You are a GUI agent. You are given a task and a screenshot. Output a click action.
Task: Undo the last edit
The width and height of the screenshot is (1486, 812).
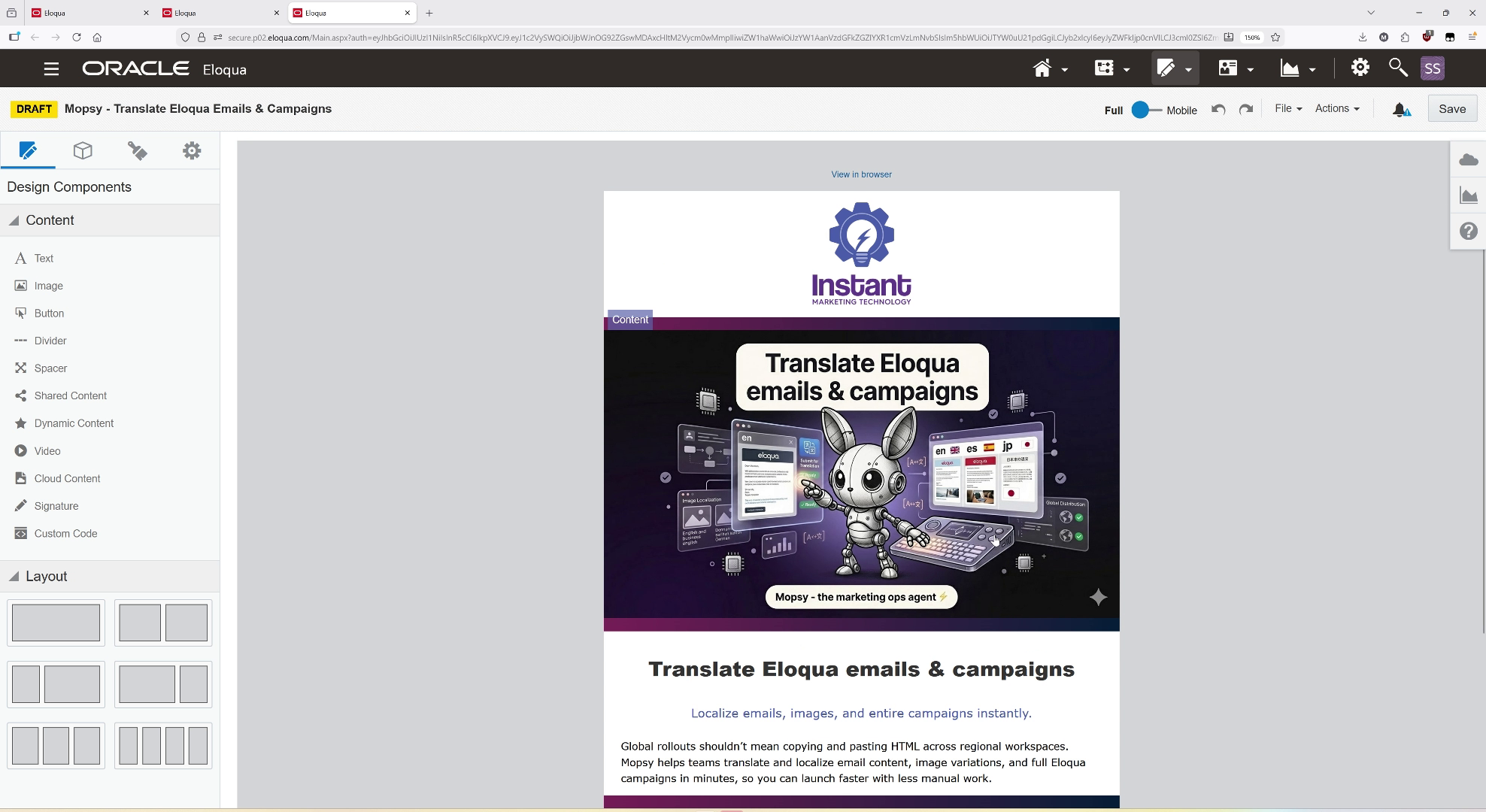coord(1218,110)
